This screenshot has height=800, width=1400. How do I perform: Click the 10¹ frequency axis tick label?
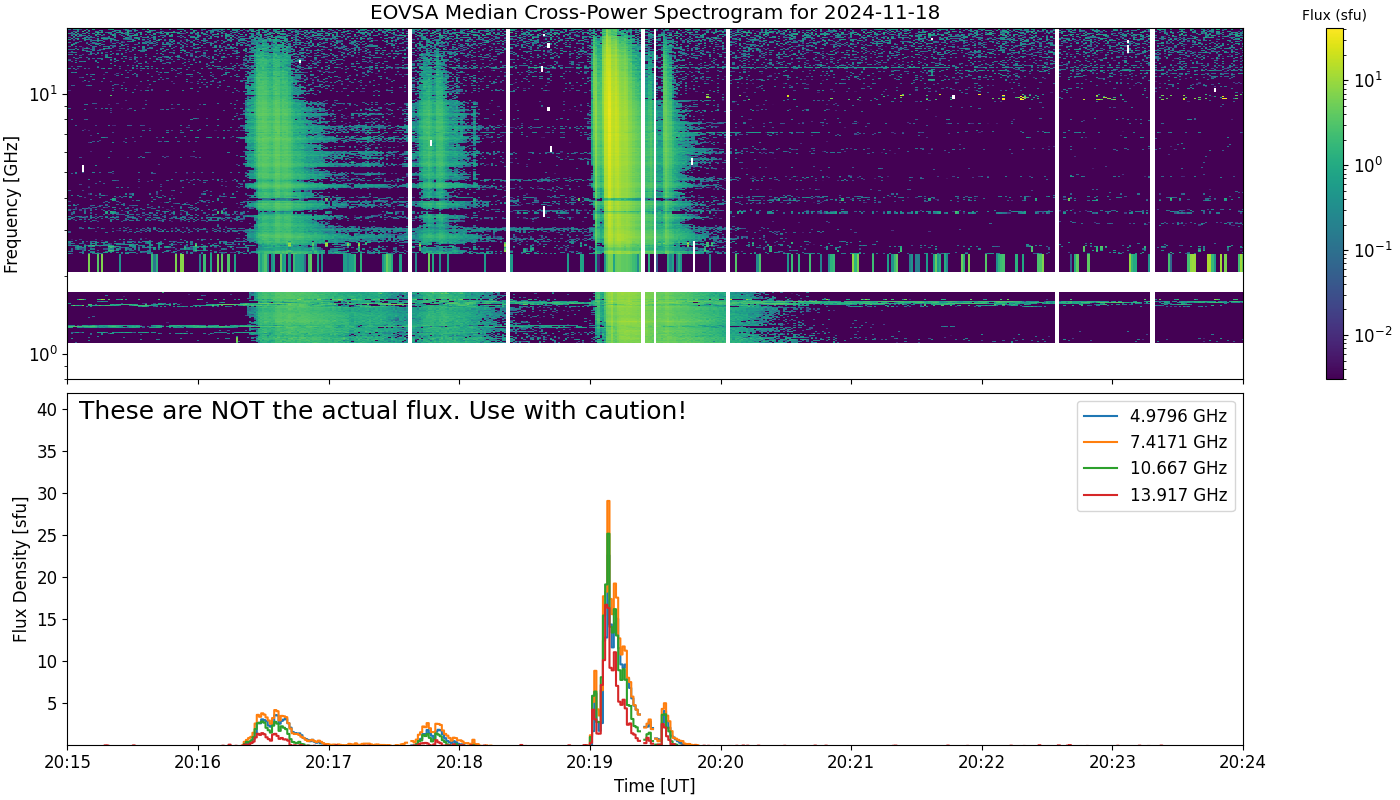[x=45, y=94]
